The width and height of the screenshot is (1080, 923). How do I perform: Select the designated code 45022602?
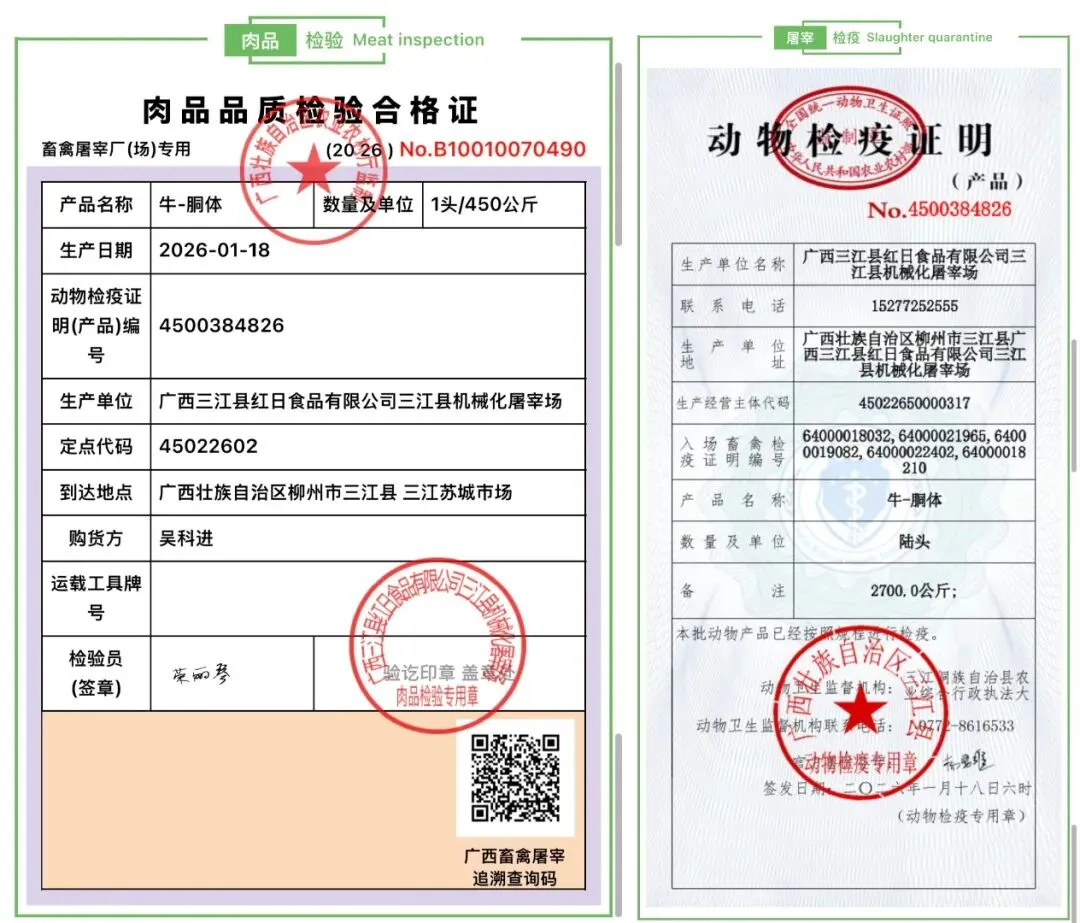click(208, 446)
